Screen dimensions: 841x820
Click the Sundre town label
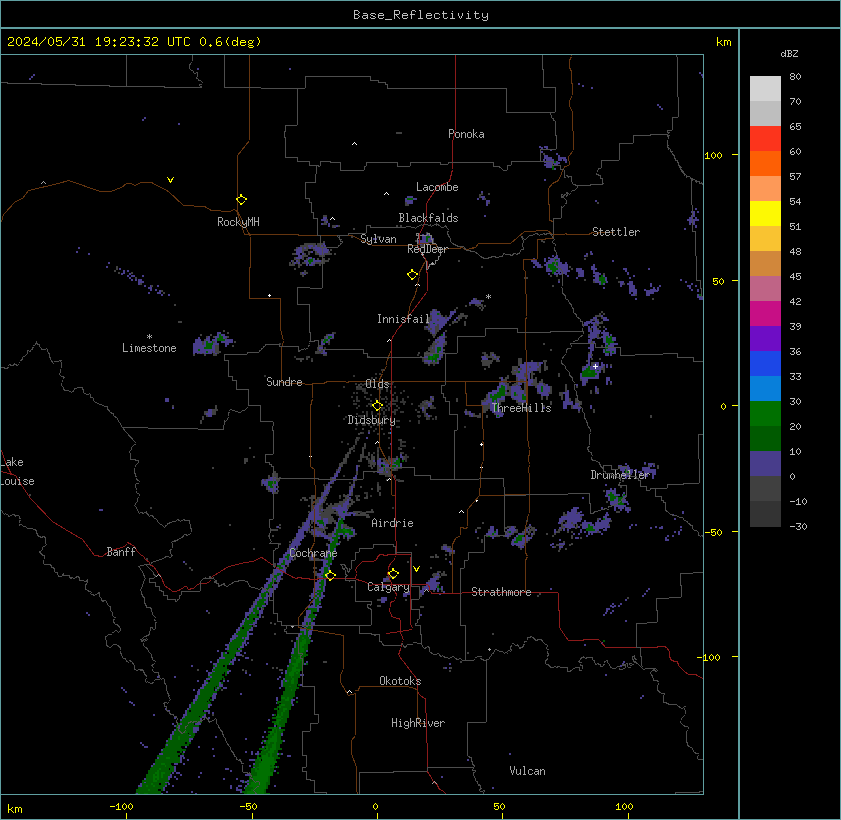pos(284,382)
